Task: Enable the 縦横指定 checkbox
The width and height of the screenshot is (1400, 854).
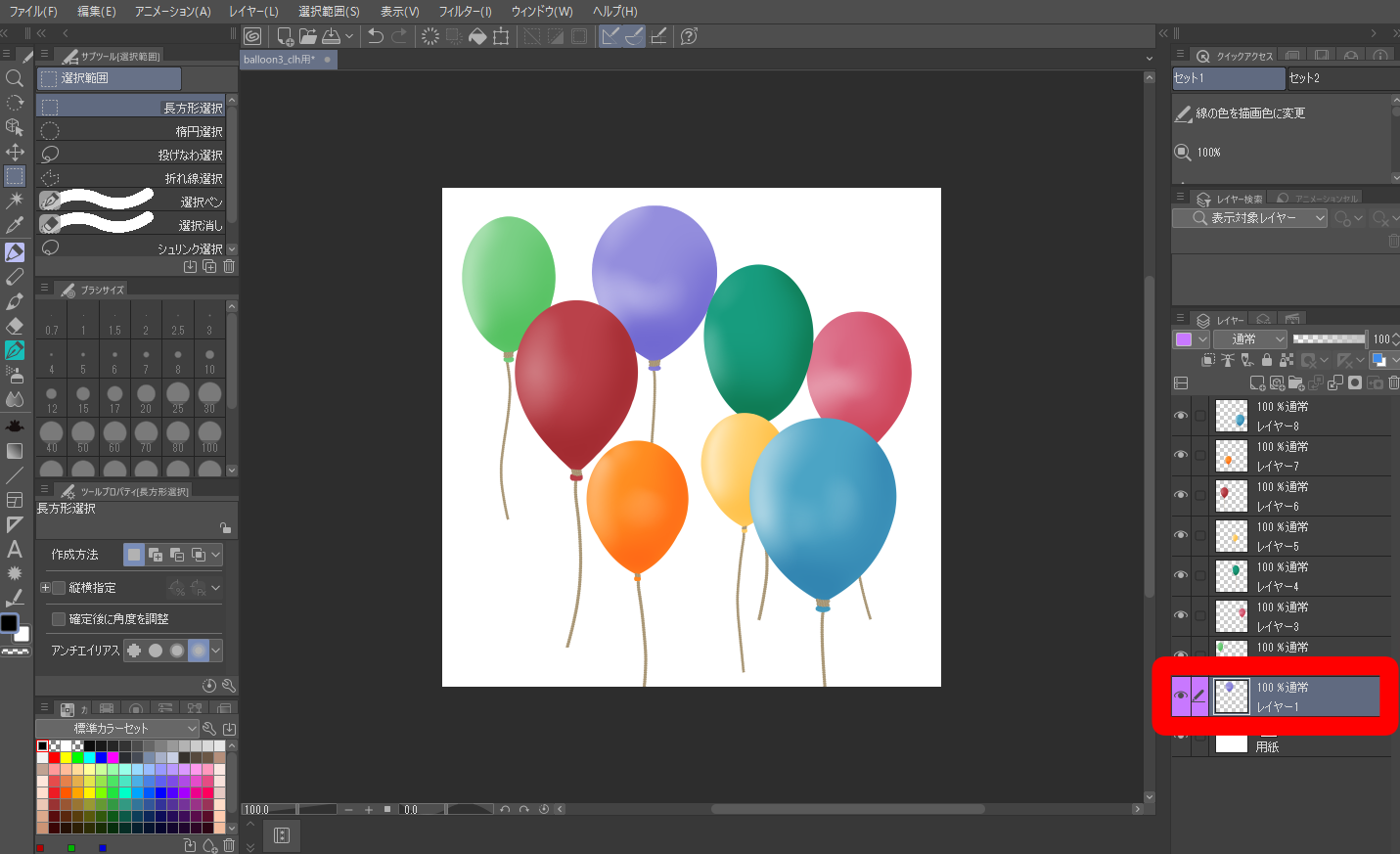Action: (x=59, y=588)
